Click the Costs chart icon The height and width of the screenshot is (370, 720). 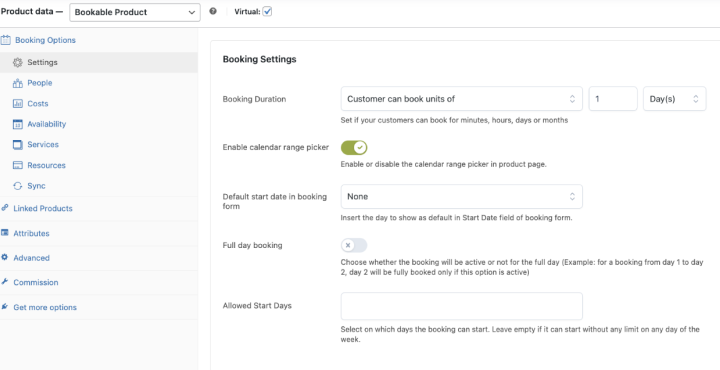tap(18, 104)
